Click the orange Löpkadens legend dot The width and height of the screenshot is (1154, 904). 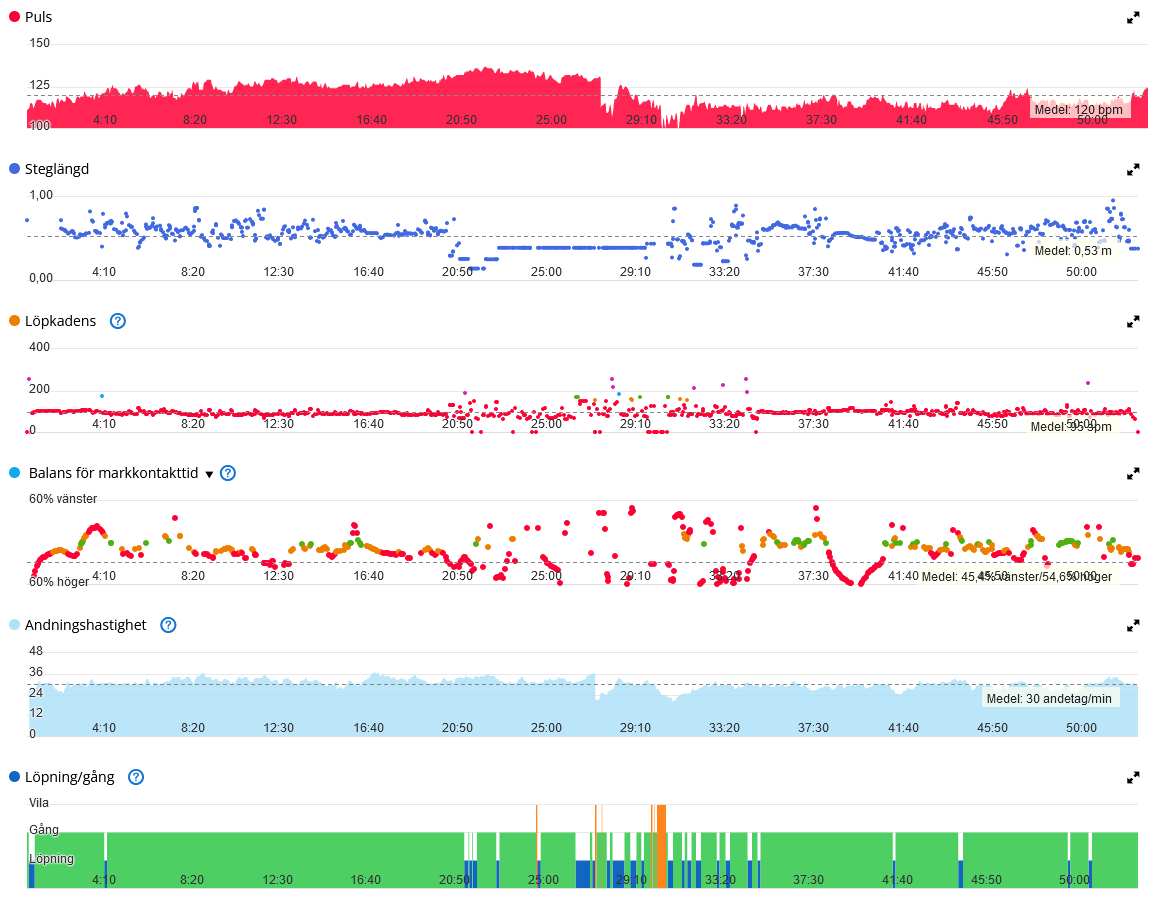click(x=14, y=321)
